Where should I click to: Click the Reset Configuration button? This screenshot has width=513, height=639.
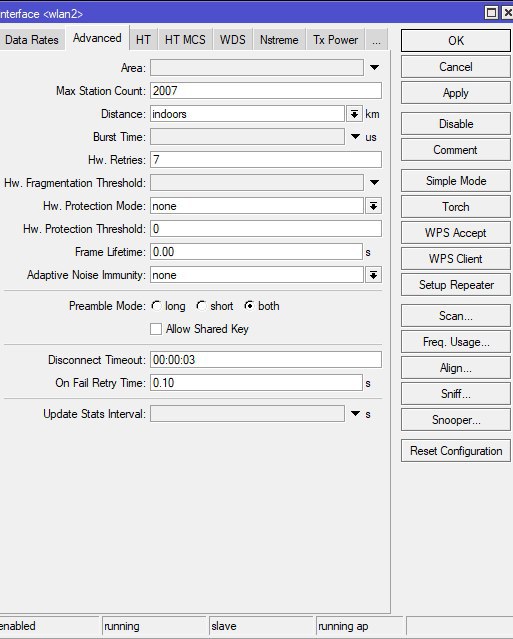(456, 451)
